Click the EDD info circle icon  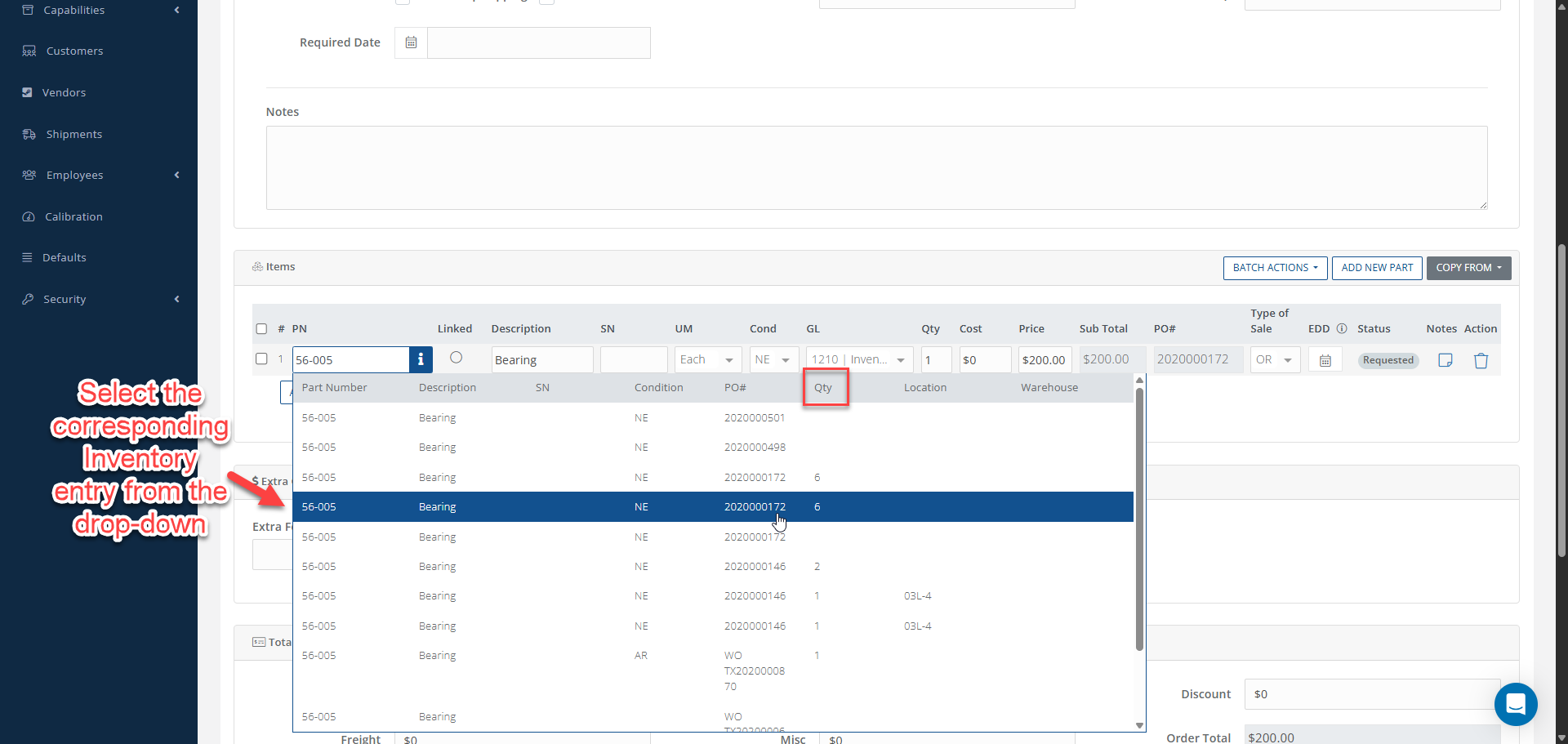coord(1342,328)
